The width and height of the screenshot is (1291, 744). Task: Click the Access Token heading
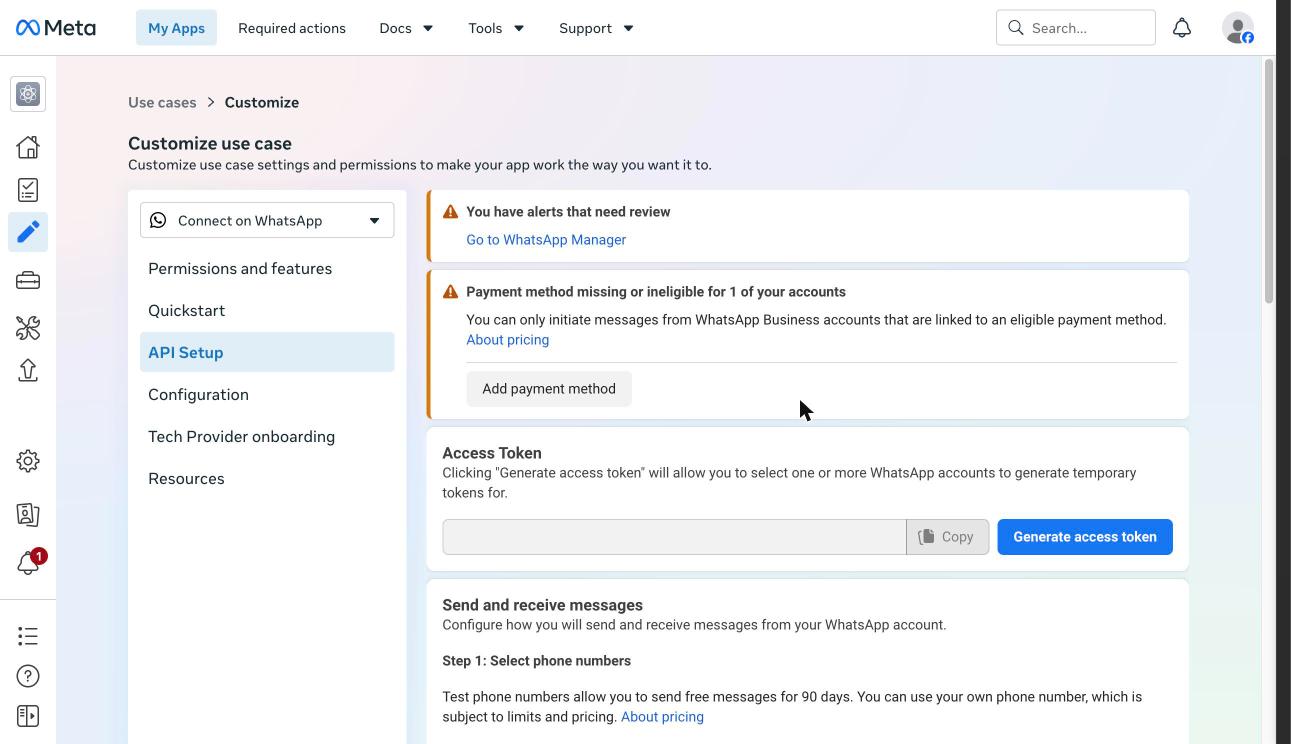click(x=492, y=453)
